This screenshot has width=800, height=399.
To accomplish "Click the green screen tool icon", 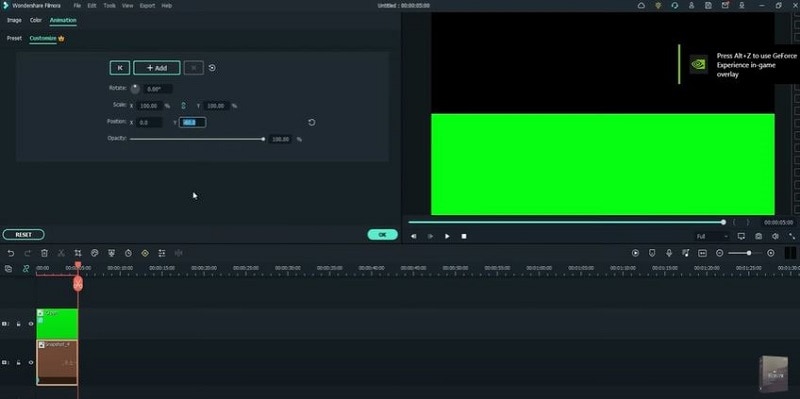I will [x=111, y=253].
